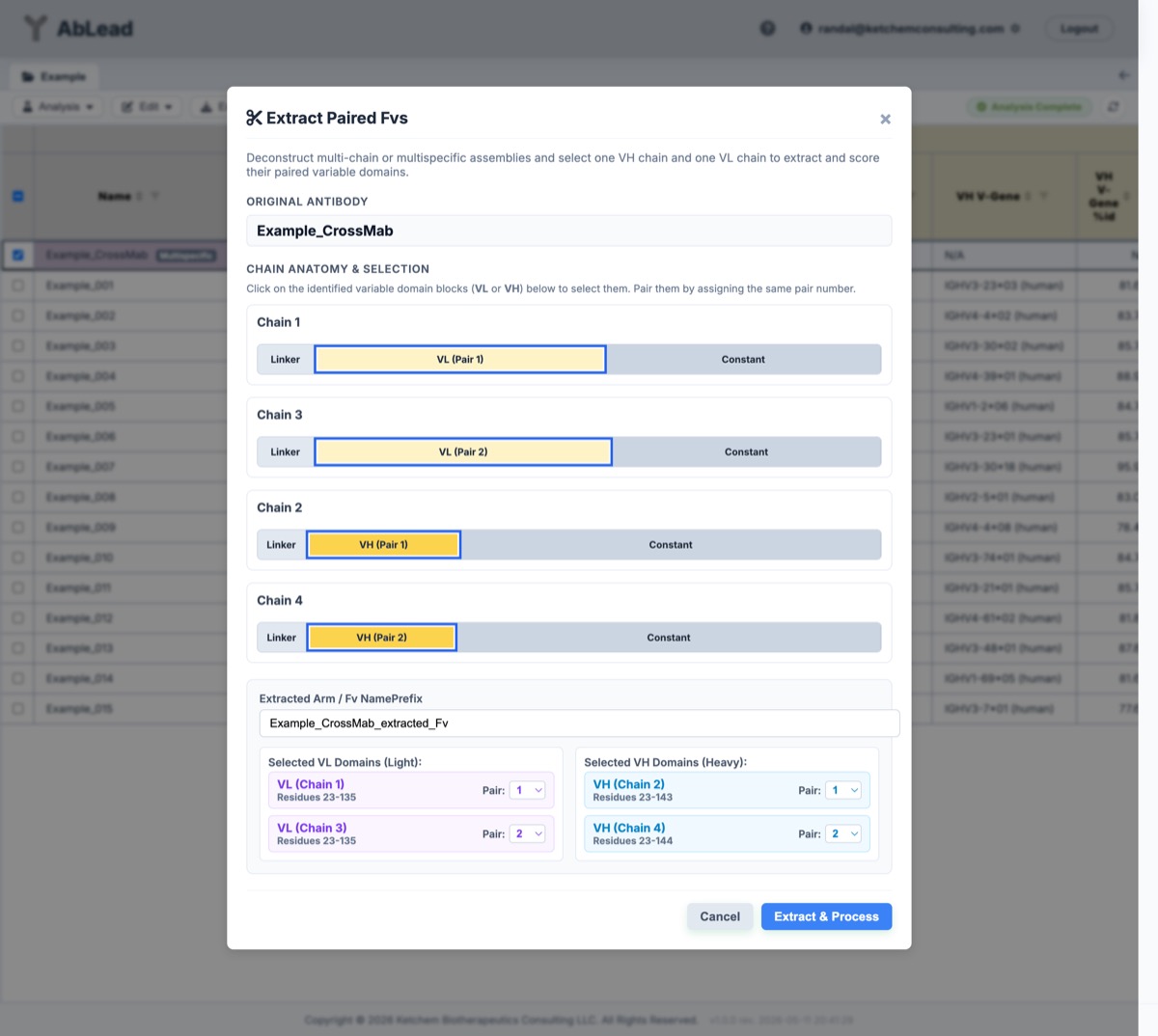Screen dimensions: 1158x1036
Task: Click the Constant block in Chain 2
Action: 671,544
